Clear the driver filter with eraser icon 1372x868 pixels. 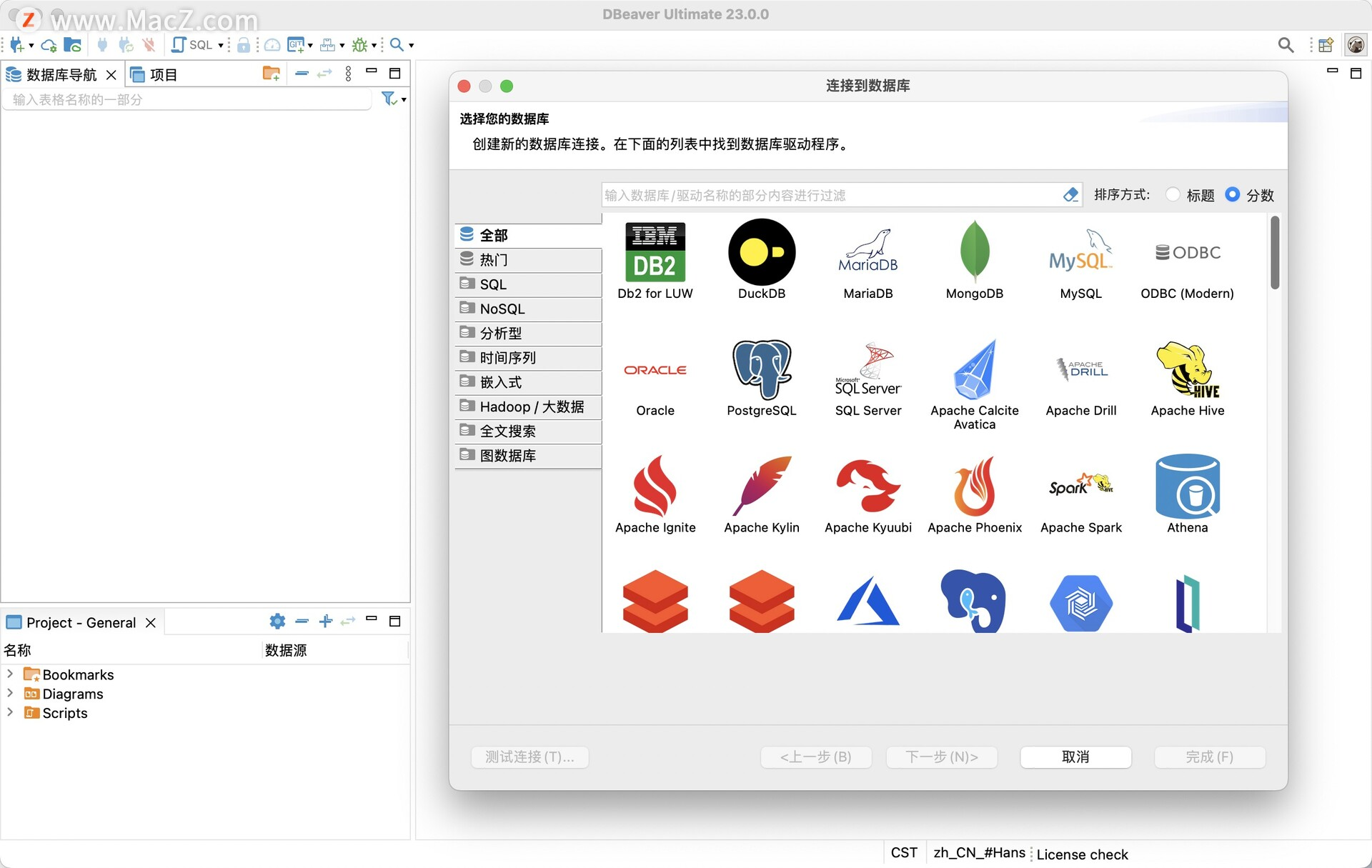pyautogui.click(x=1070, y=195)
